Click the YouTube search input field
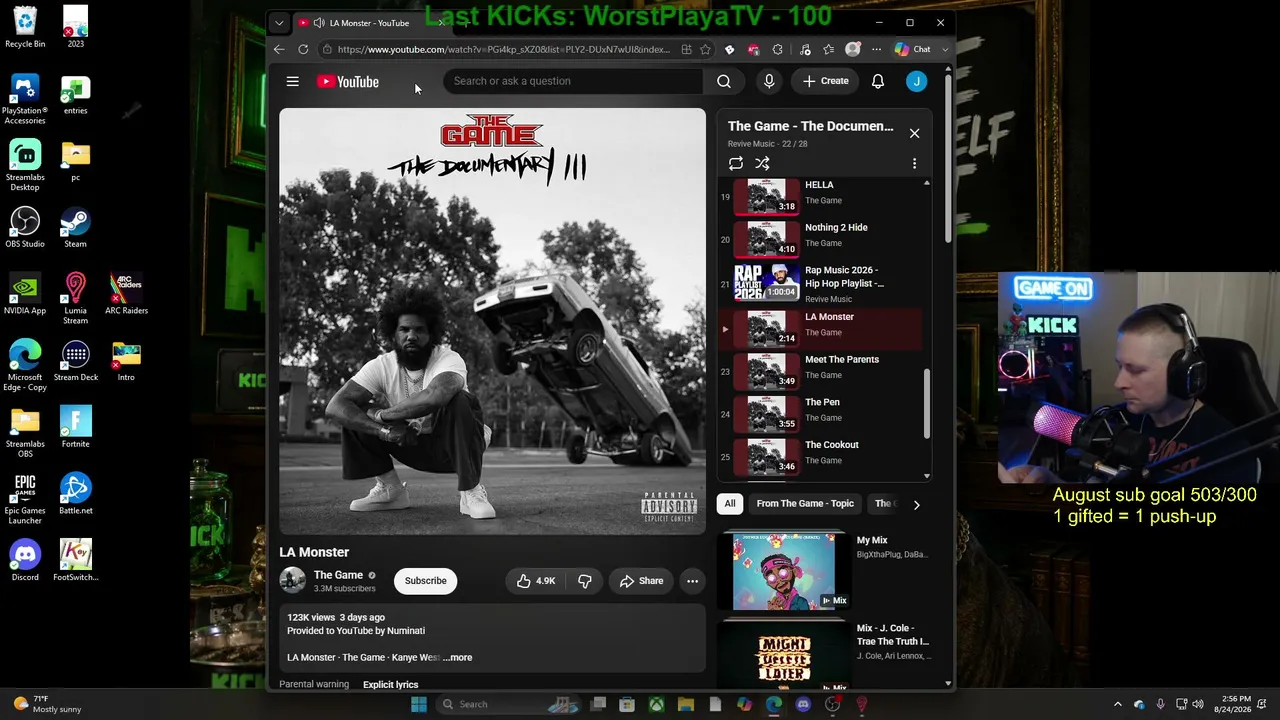The image size is (1280, 720). click(573, 81)
